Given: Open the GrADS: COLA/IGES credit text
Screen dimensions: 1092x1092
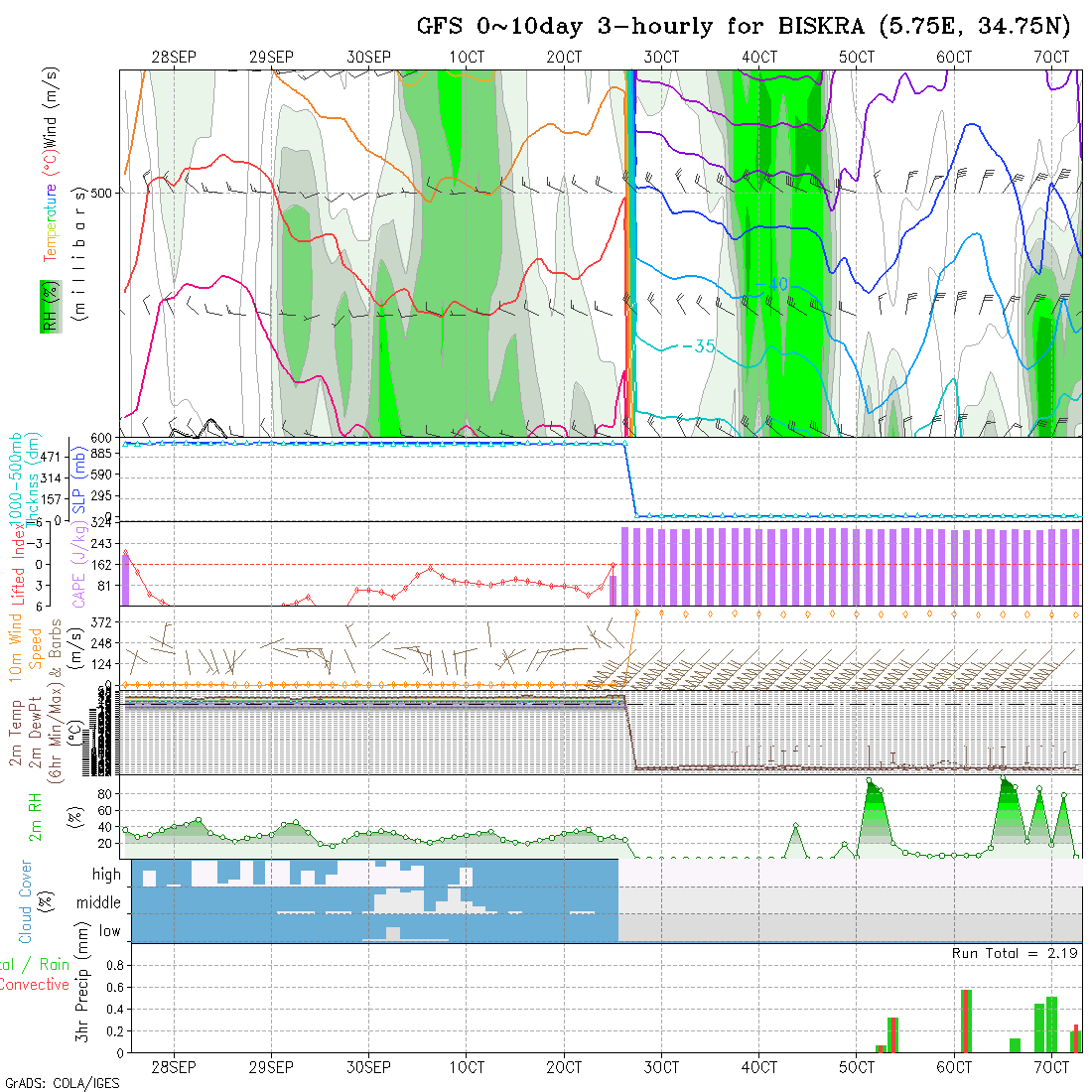Looking at the screenshot, I should coord(62,1083).
